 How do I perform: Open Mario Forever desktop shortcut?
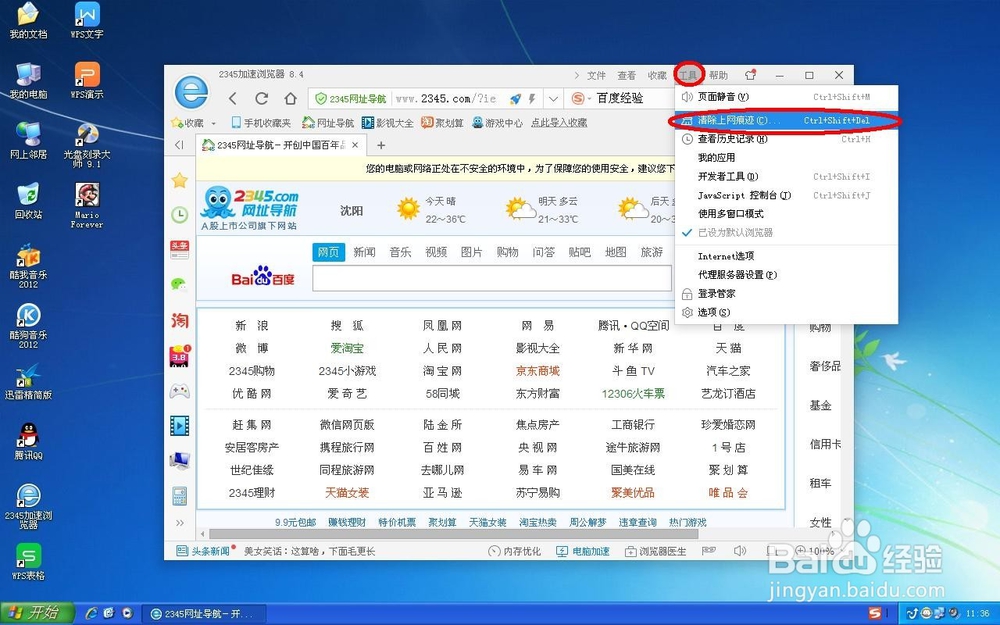[x=87, y=205]
